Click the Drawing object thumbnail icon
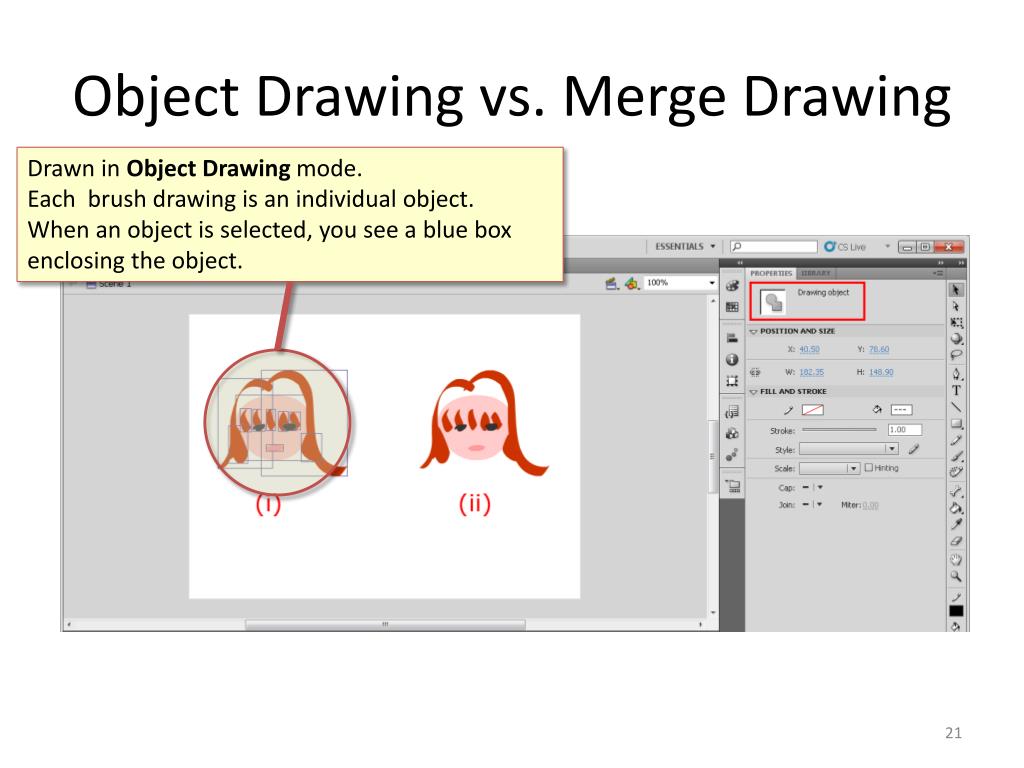 (x=773, y=302)
